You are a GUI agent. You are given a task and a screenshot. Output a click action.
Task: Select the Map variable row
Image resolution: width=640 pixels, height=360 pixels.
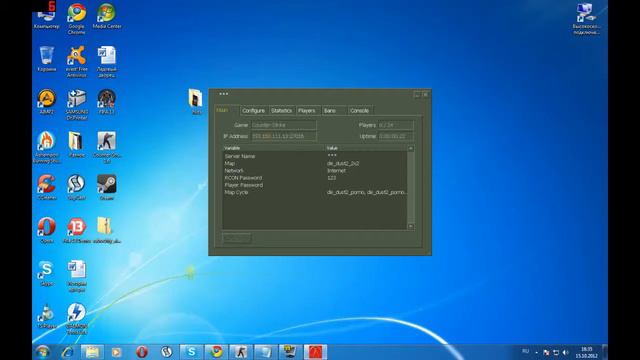[x=315, y=163]
